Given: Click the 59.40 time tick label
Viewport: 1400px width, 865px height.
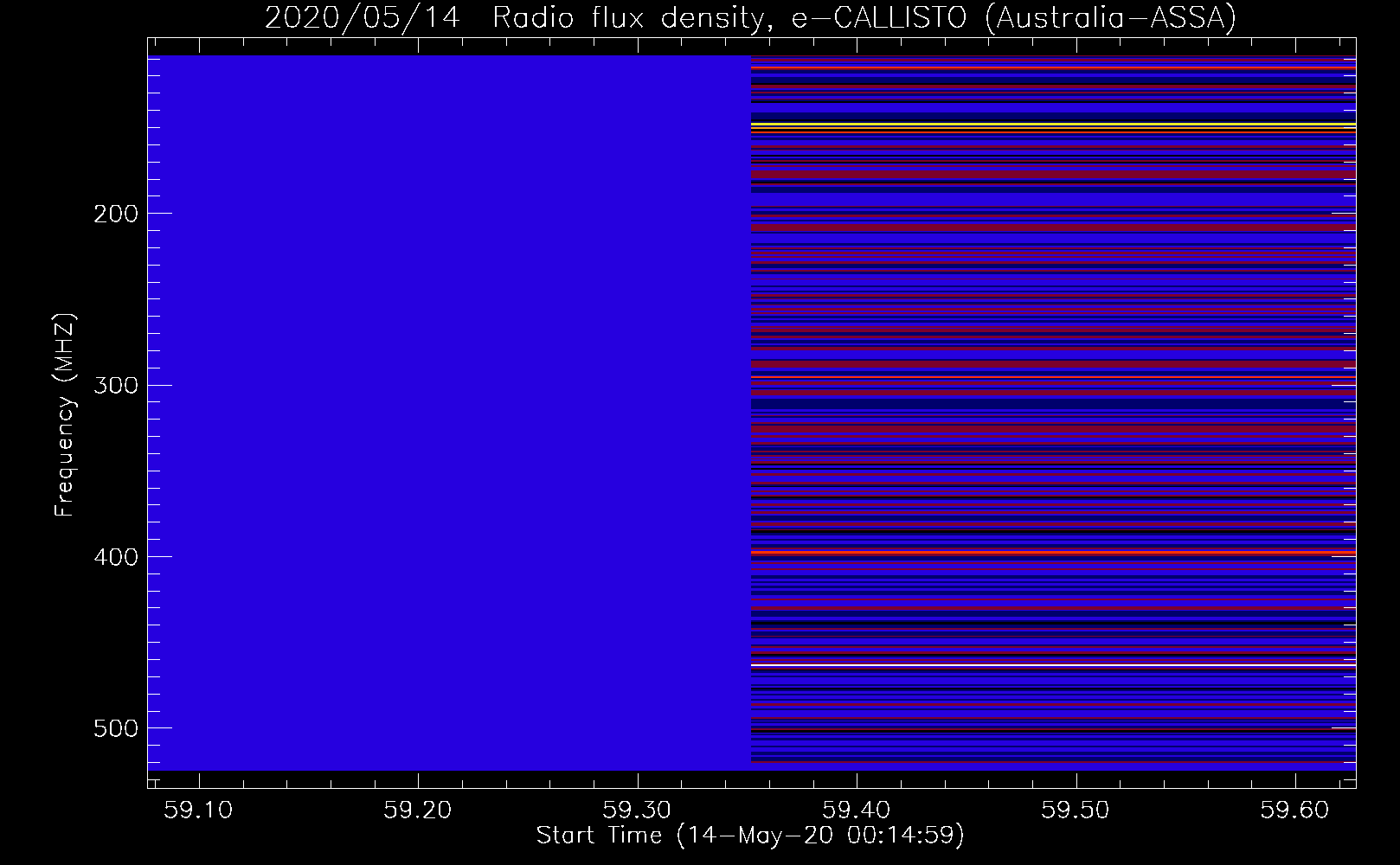Looking at the screenshot, I should pos(857,810).
